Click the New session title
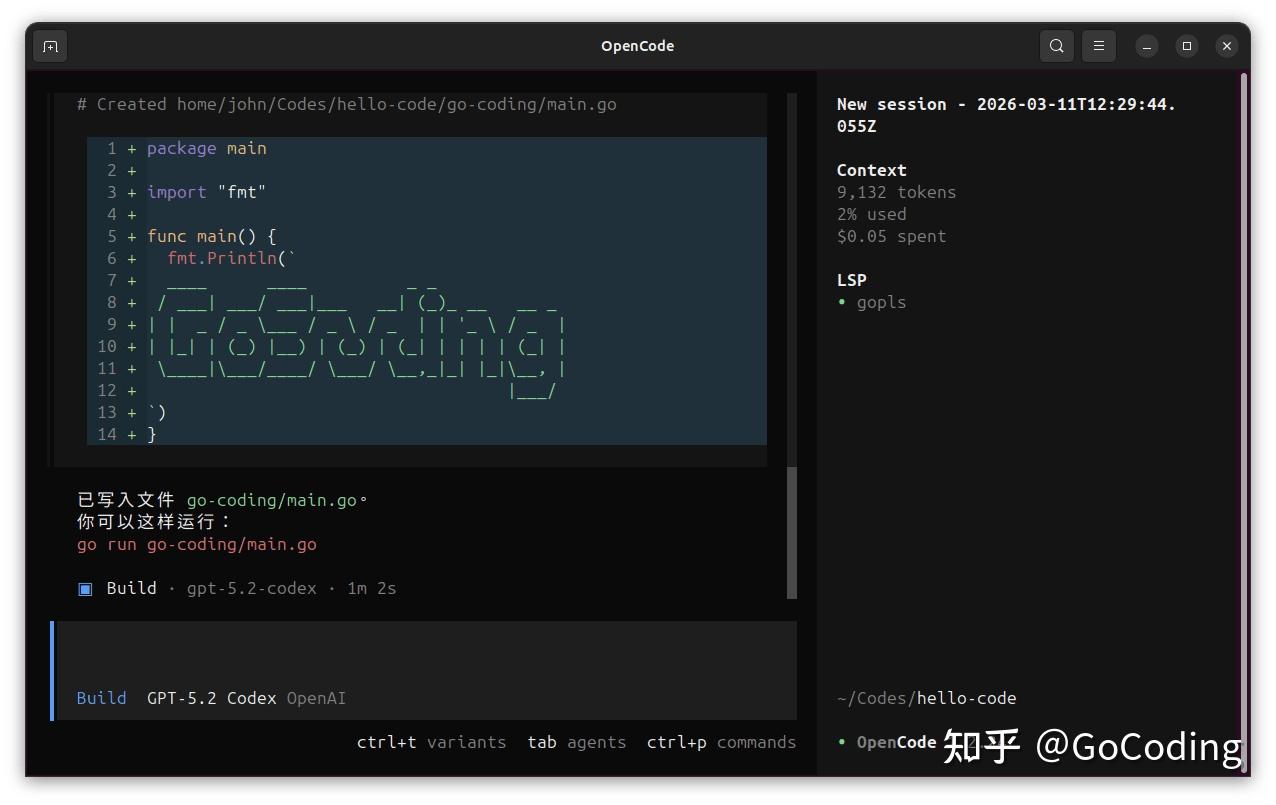The image size is (1276, 805). tap(1006, 115)
